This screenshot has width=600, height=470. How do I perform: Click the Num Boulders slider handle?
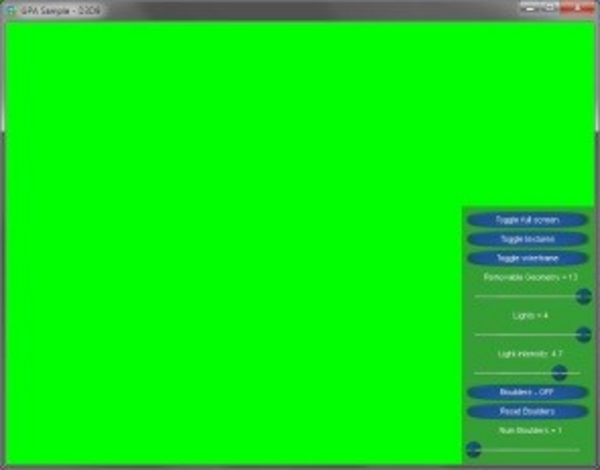point(473,449)
